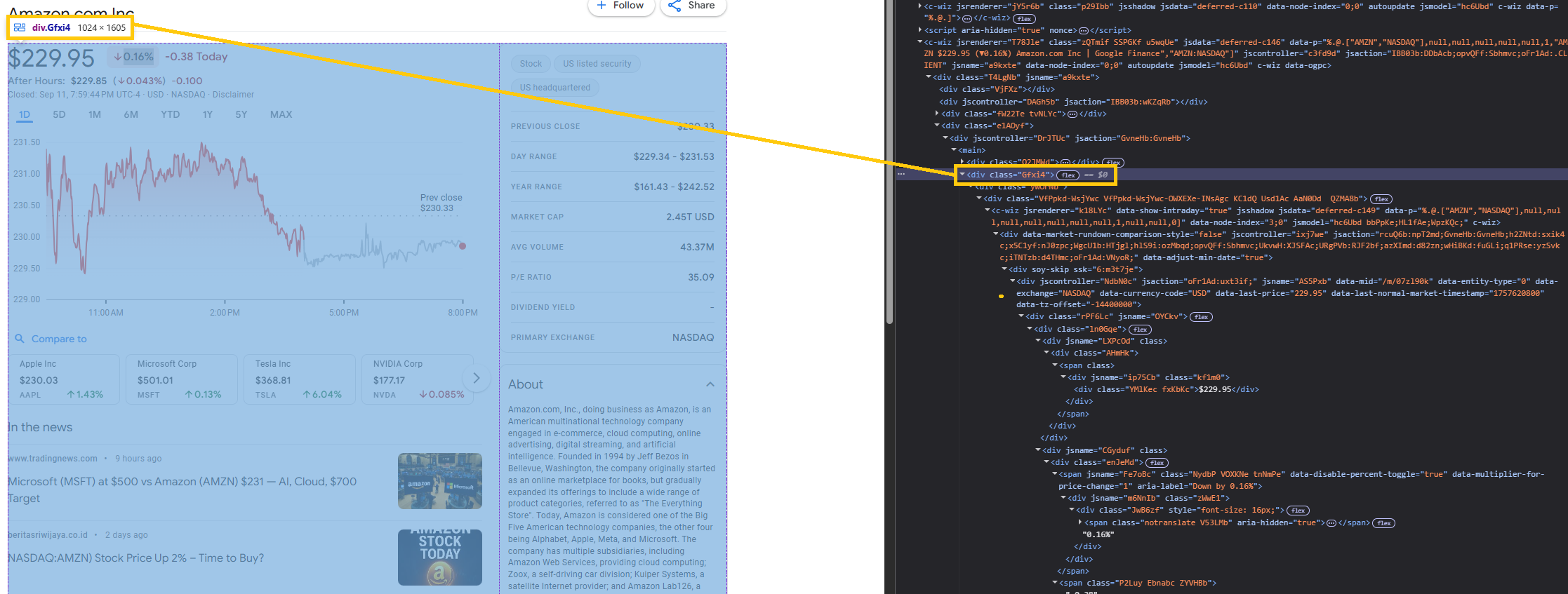Open the Disclaimer link
The height and width of the screenshot is (594, 1568).
(x=233, y=95)
